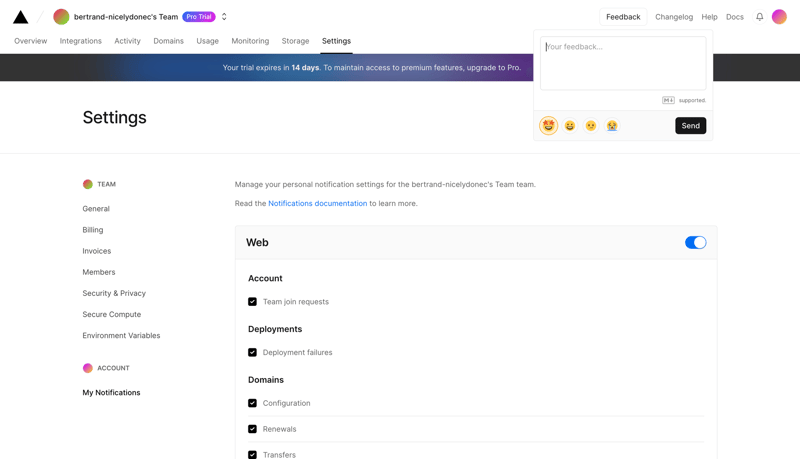Click the bertrand-nicelydonec's Team name
The height and width of the screenshot is (459, 800).
pos(126,17)
